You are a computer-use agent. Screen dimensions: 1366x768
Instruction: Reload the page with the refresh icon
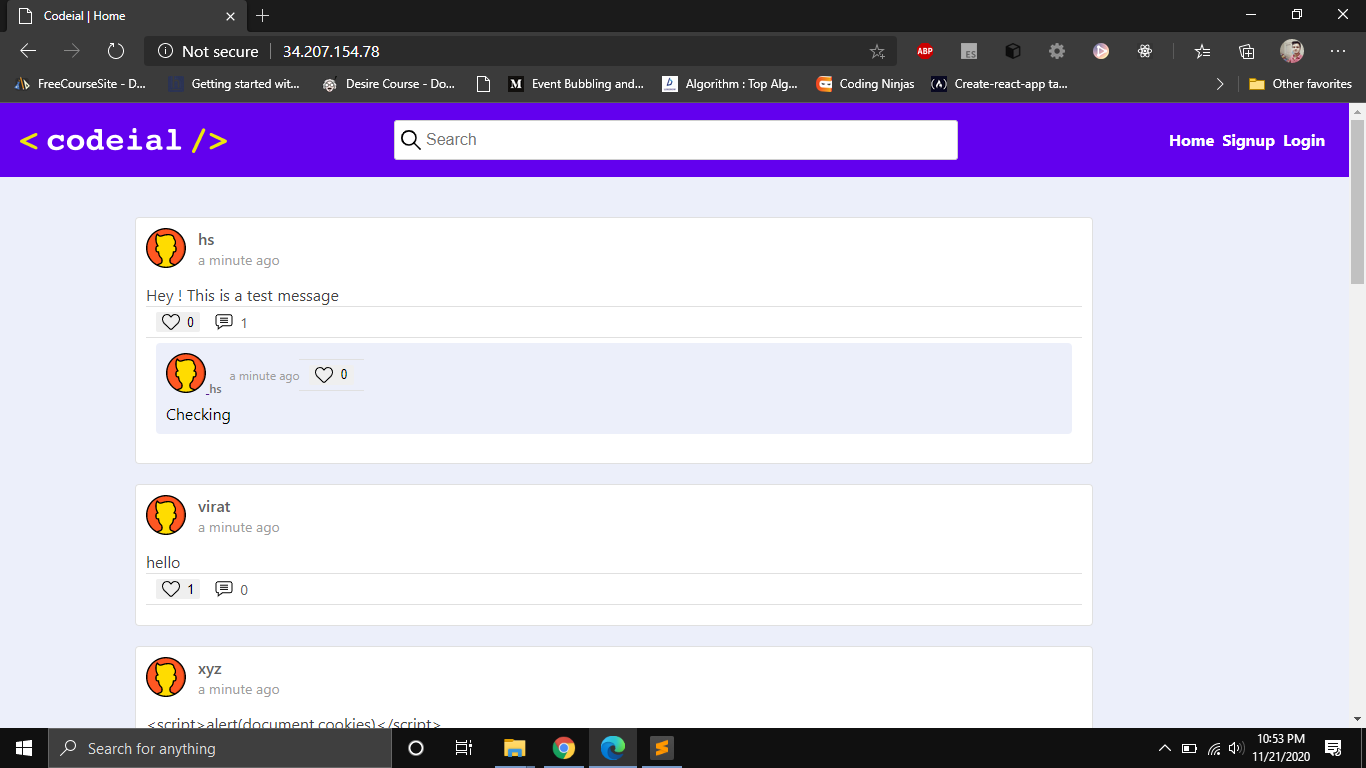coord(116,51)
